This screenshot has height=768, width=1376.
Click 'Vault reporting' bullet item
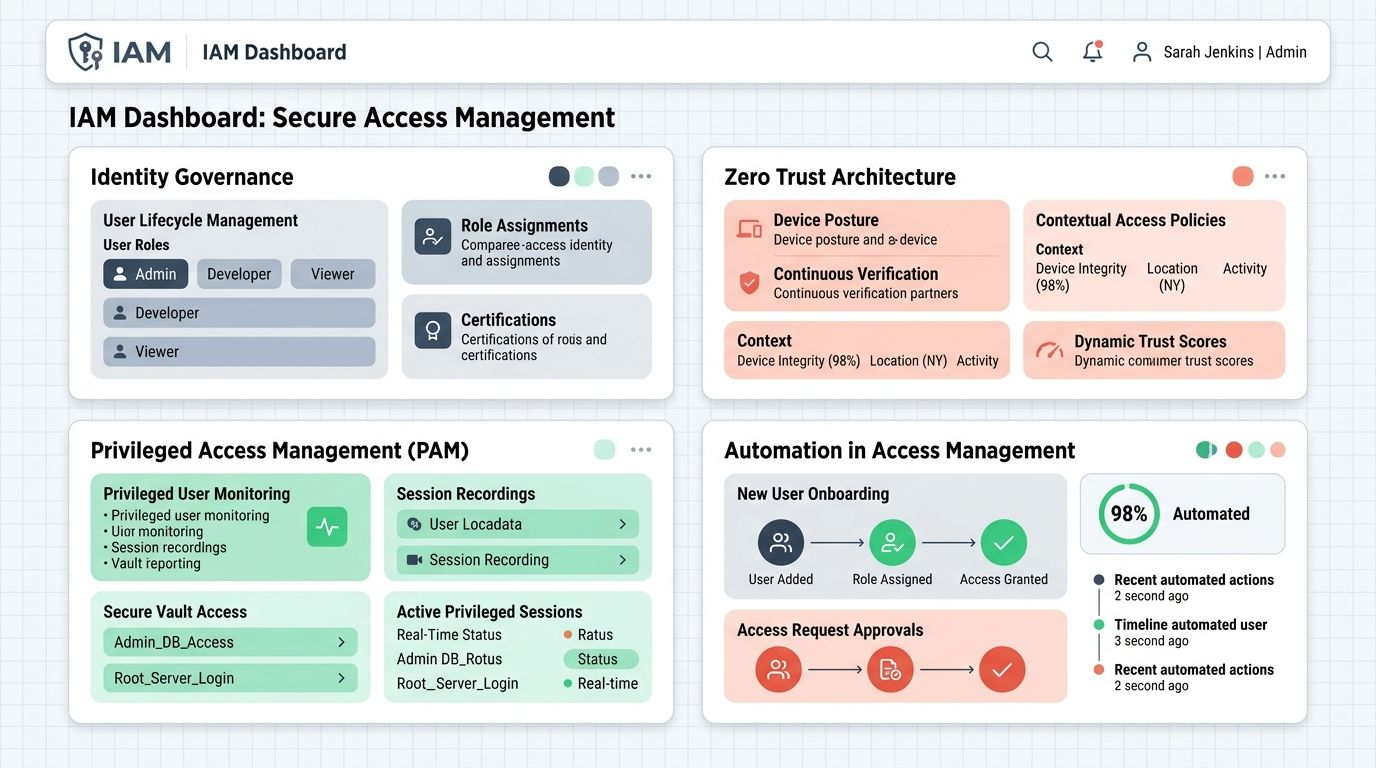(156, 564)
